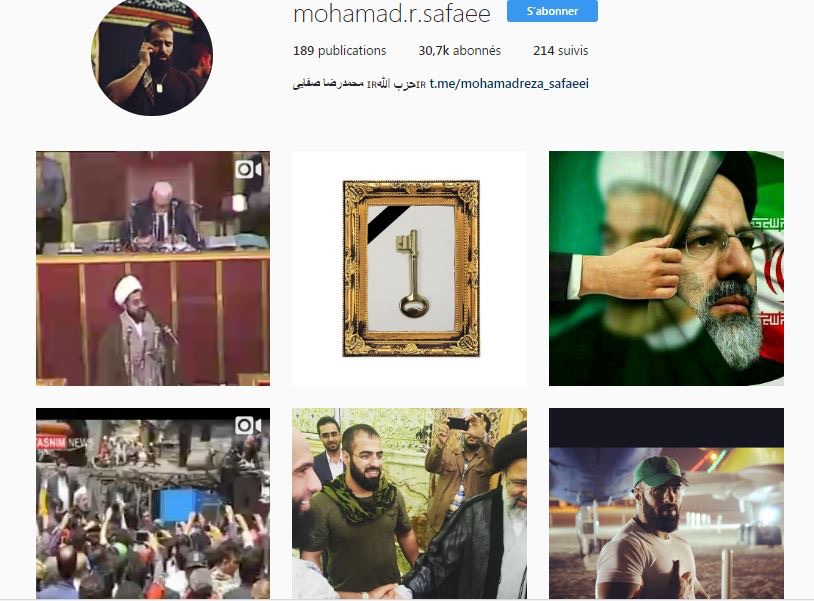Image resolution: width=814 pixels, height=601 pixels.
Task: Click the key inside the golden frame
Action: coord(413,273)
